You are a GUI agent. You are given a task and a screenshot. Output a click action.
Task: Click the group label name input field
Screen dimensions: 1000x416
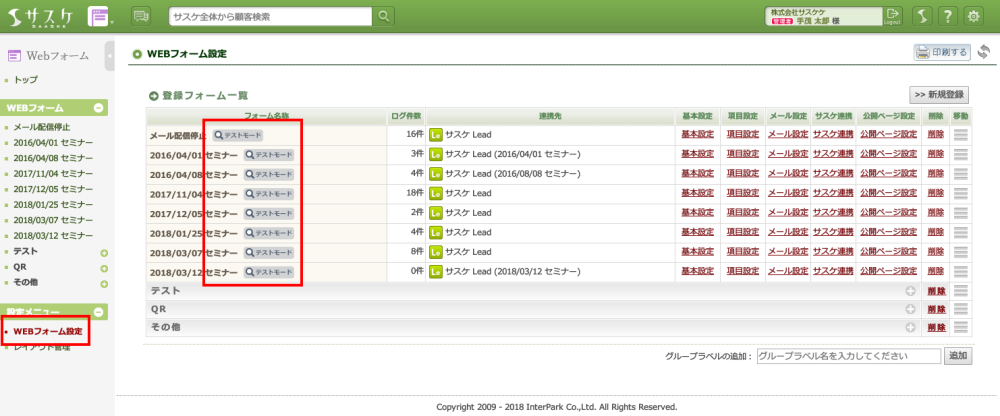(x=848, y=356)
